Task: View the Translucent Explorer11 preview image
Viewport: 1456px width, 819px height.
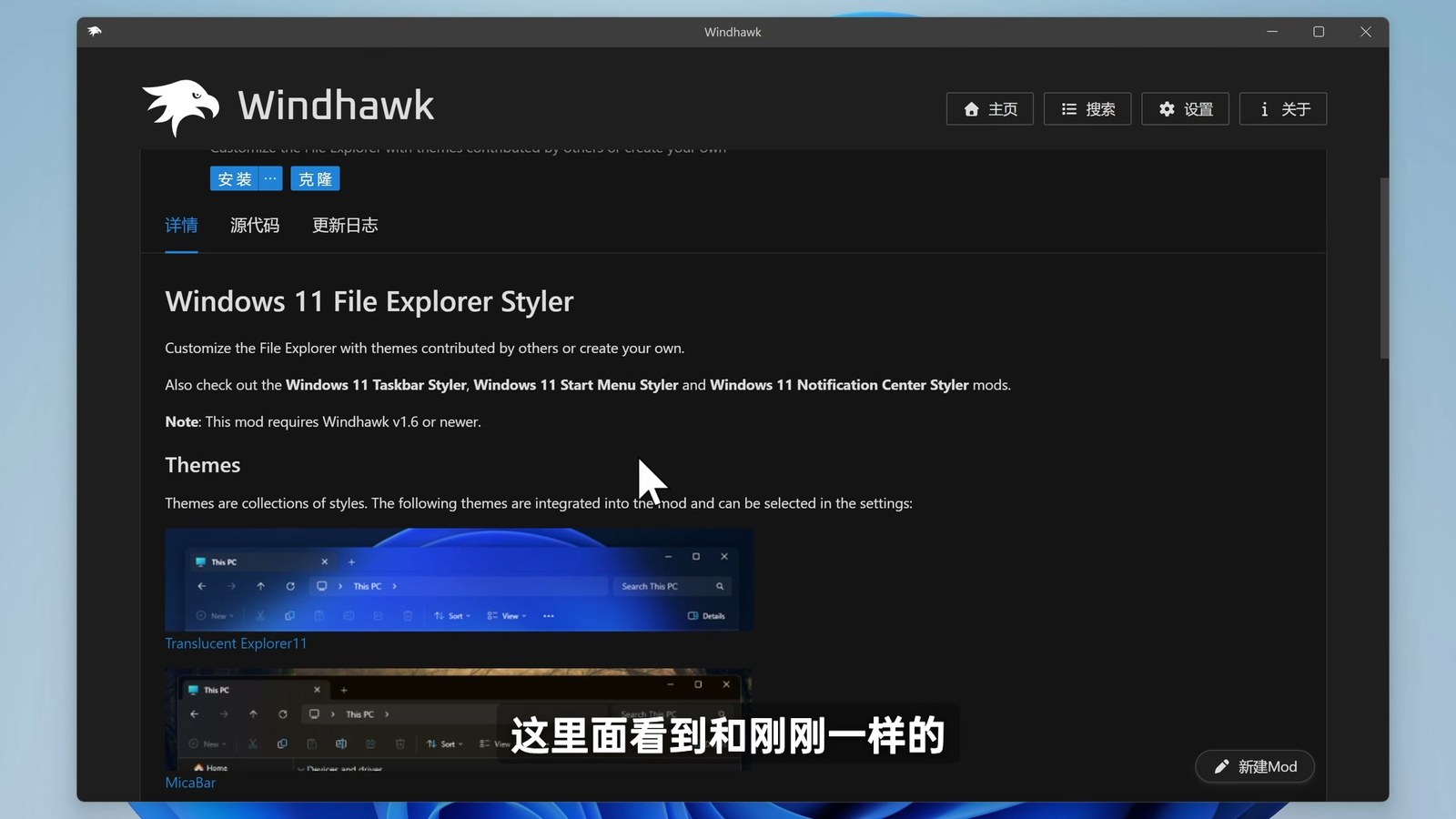Action: (x=459, y=580)
